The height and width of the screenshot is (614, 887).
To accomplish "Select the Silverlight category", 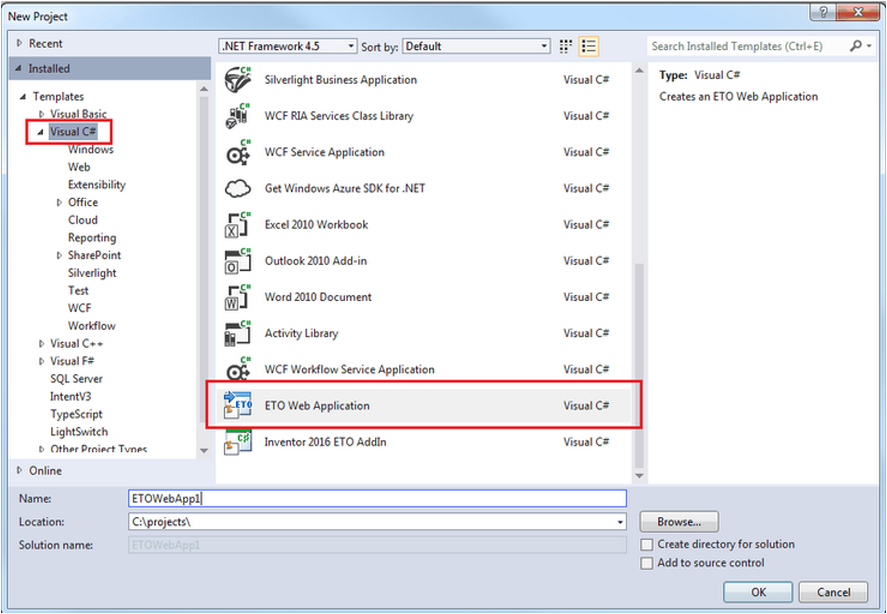I will click(92, 273).
